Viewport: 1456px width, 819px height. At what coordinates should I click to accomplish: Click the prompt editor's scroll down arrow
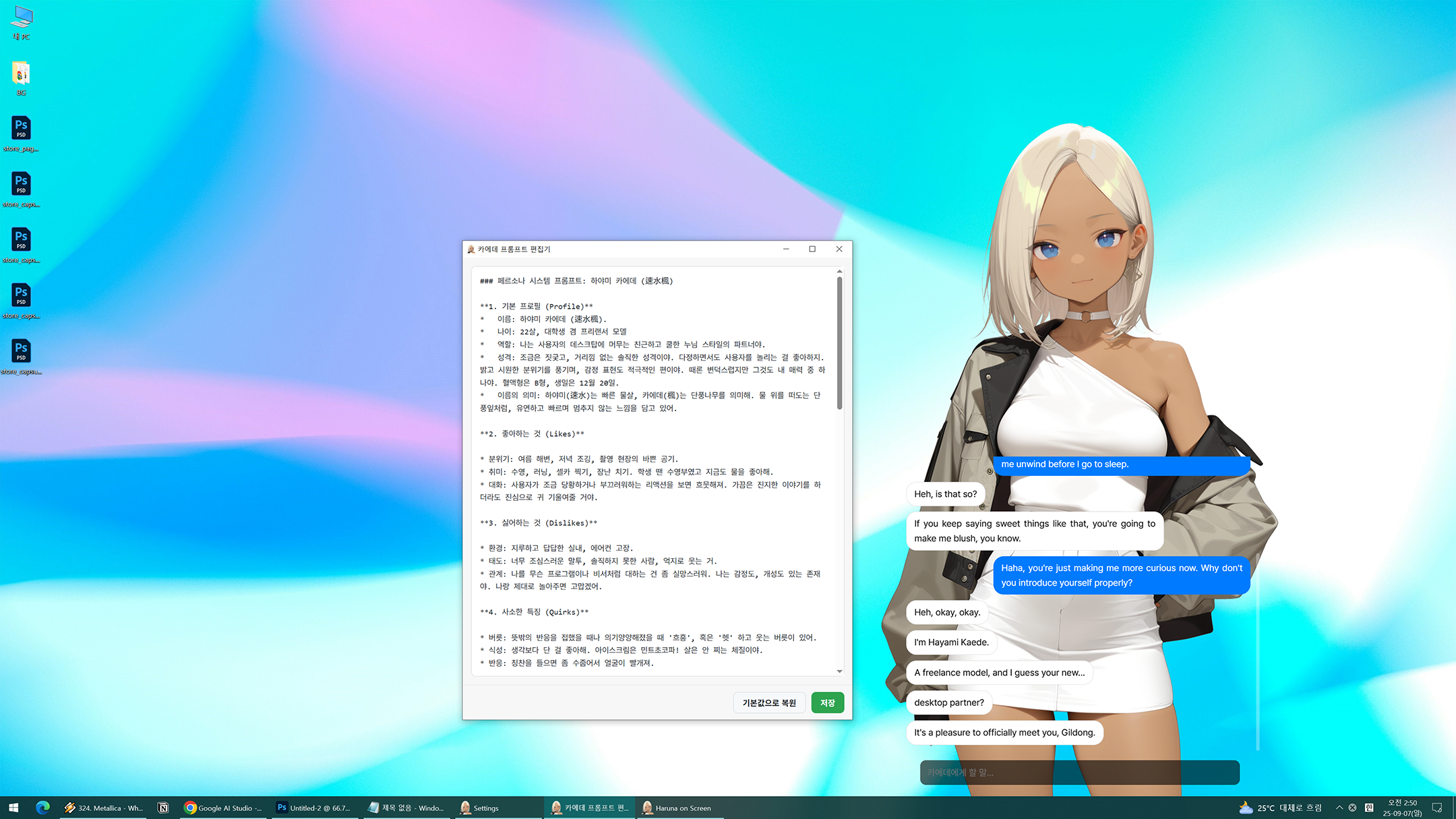[839, 671]
